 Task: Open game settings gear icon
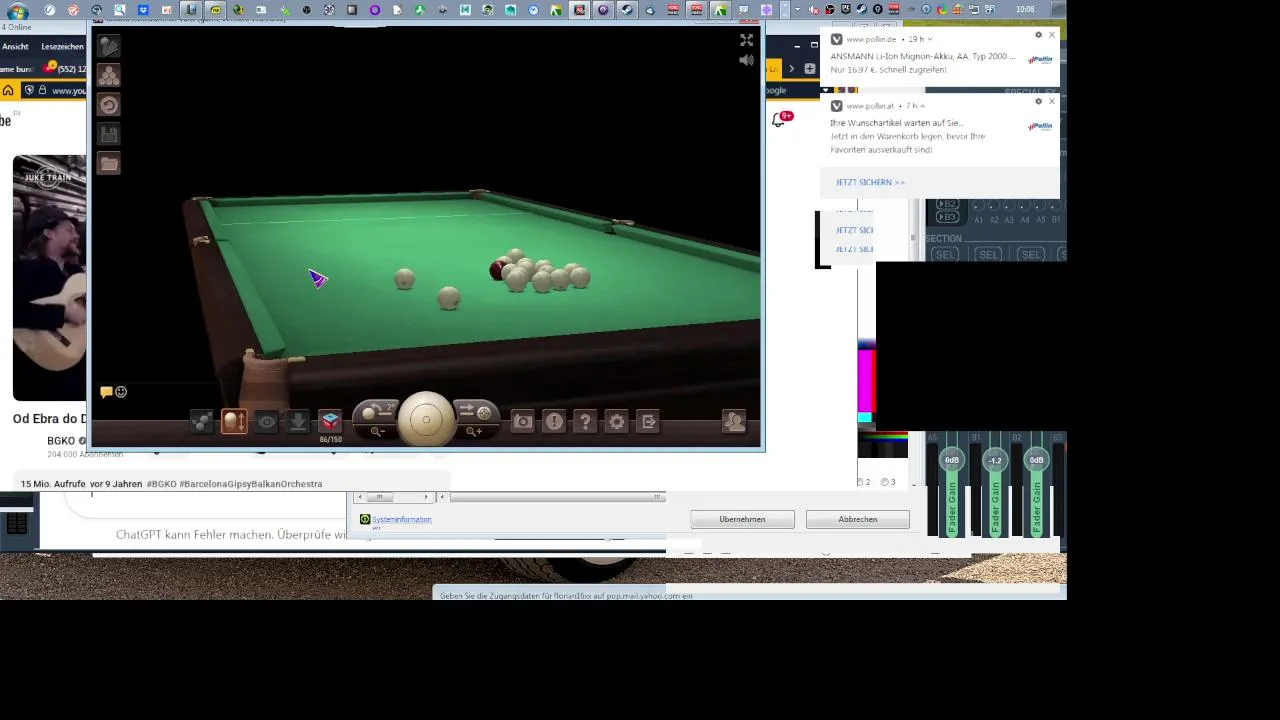click(x=617, y=422)
